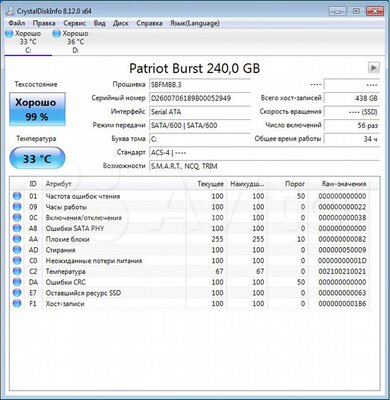Click the Атрибут column header

pos(114,184)
